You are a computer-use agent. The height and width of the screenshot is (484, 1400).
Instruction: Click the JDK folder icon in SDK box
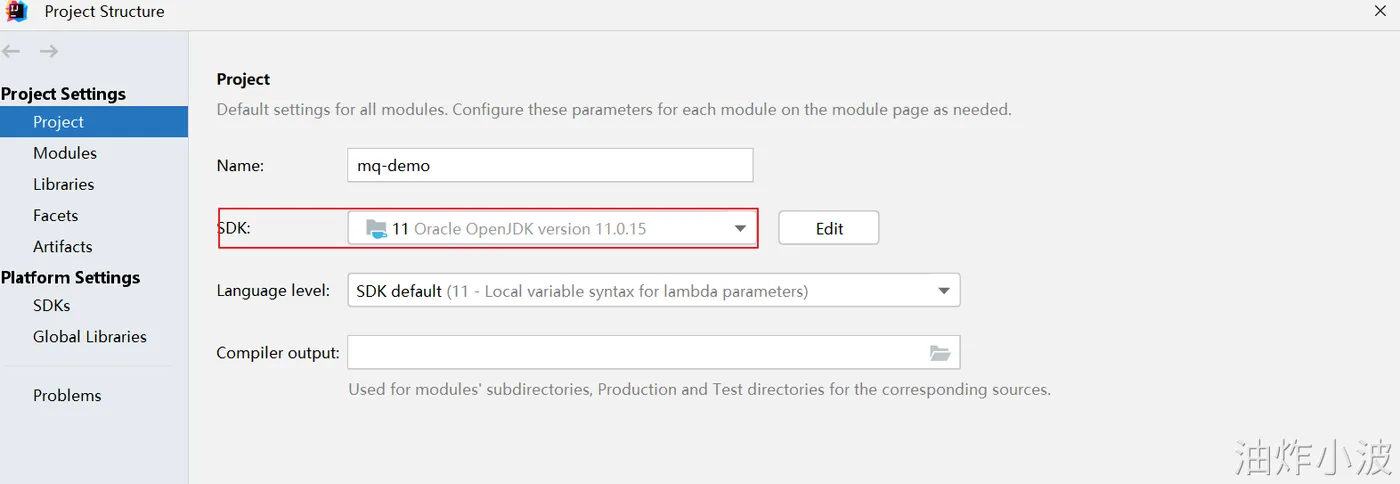[376, 228]
